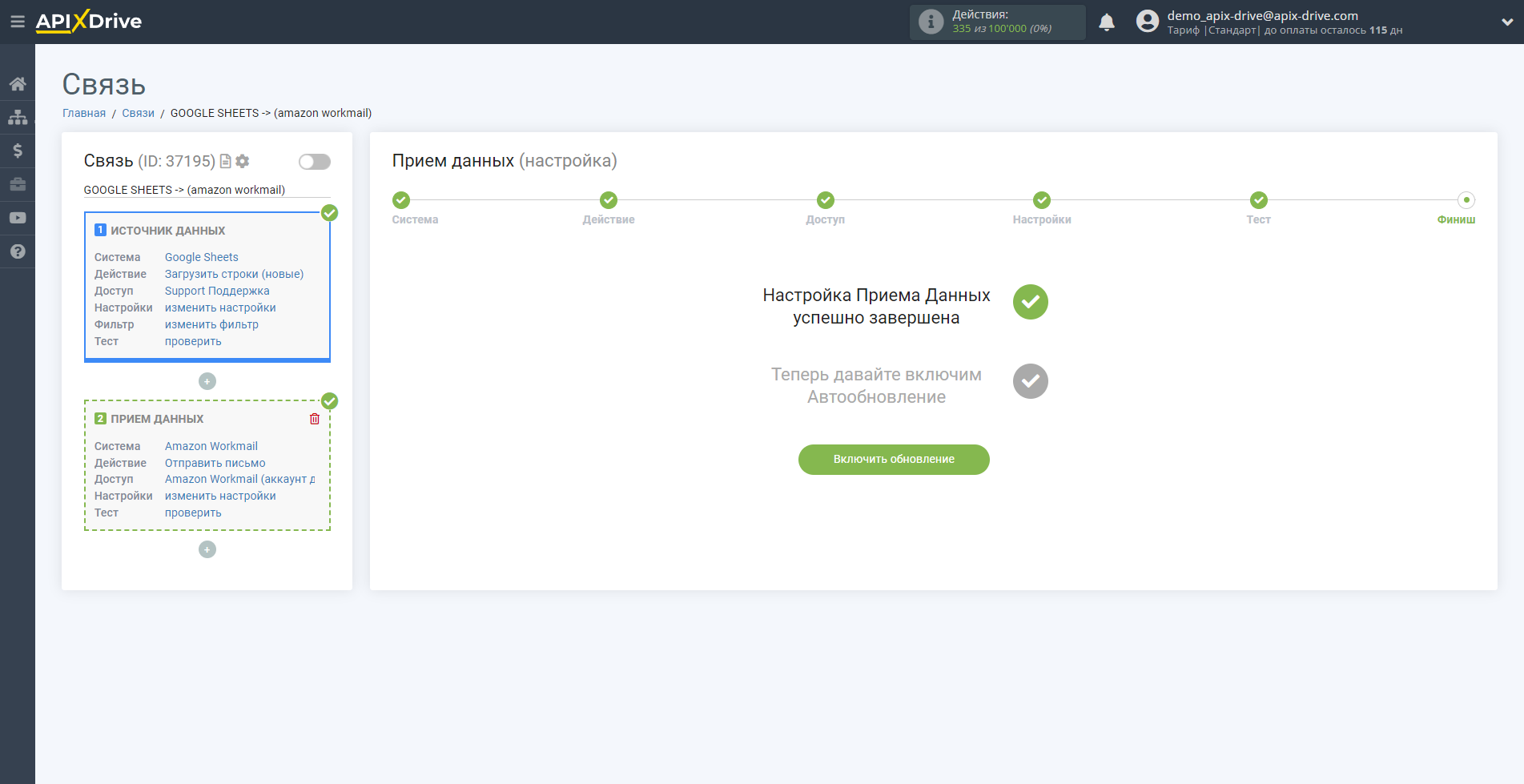Click the ApiX-Drive logo
Image resolution: width=1524 pixels, height=784 pixels.
coord(89,22)
